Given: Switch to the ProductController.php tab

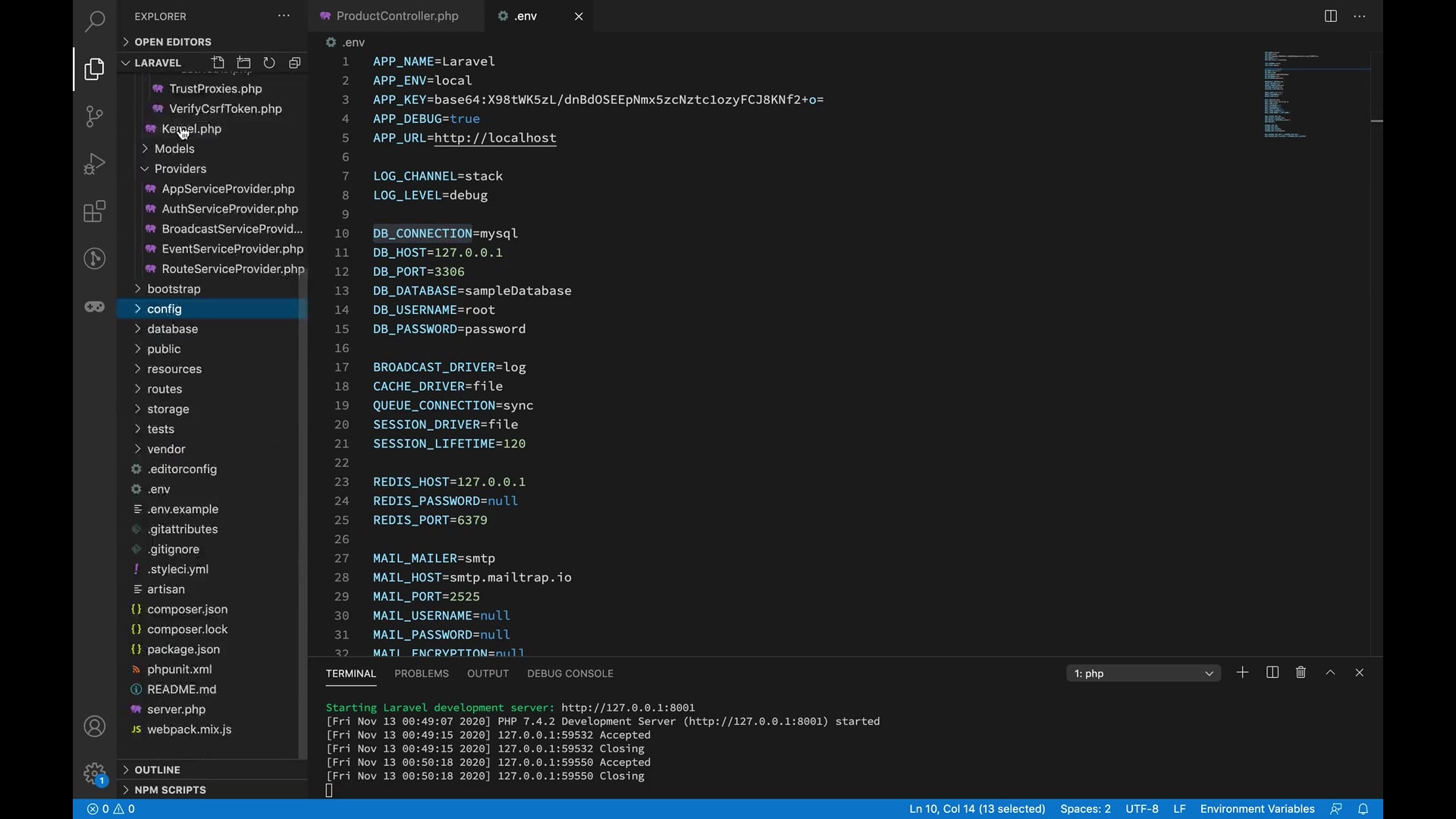Looking at the screenshot, I should (397, 16).
